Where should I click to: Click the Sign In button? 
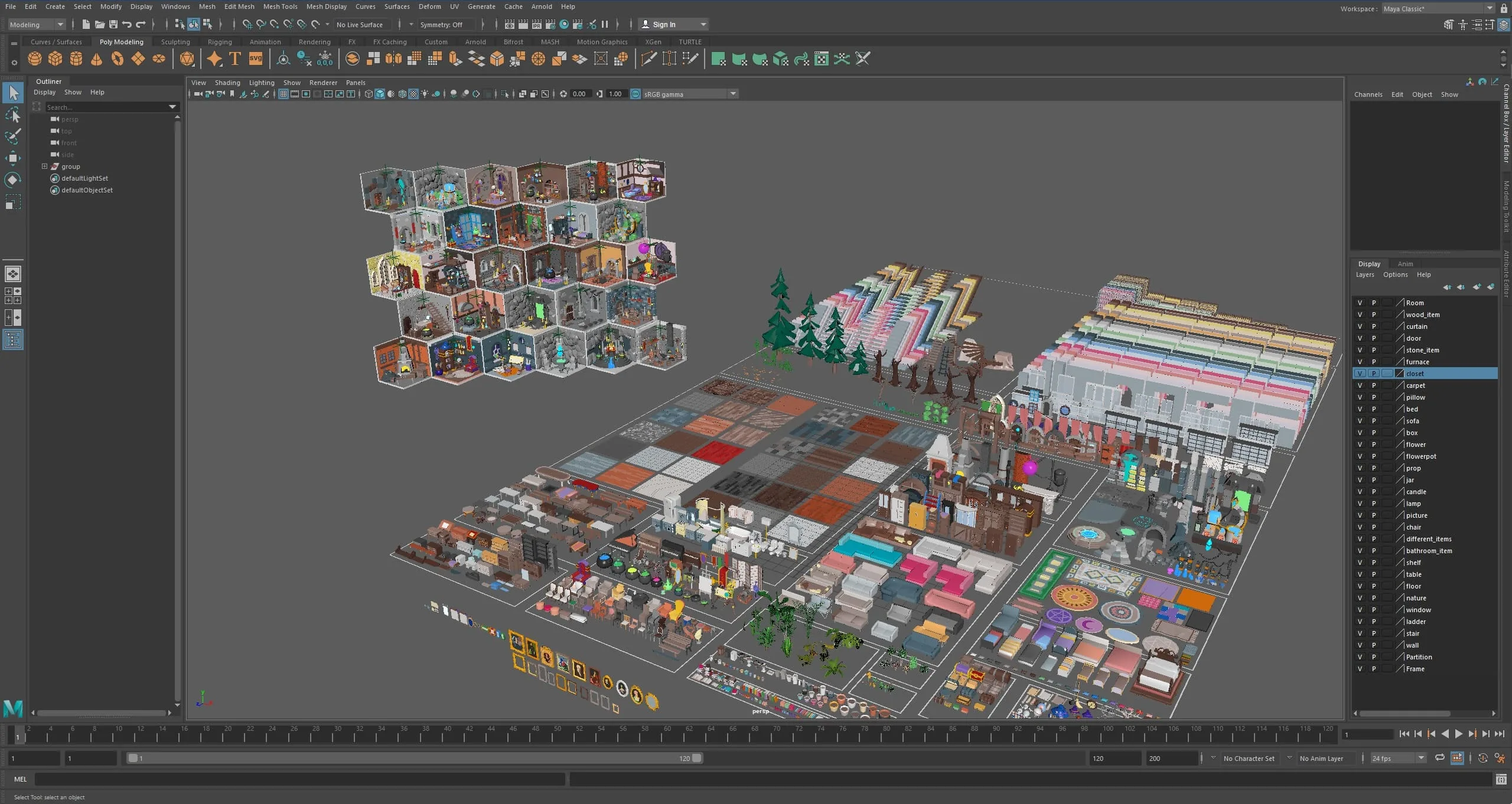(x=664, y=24)
